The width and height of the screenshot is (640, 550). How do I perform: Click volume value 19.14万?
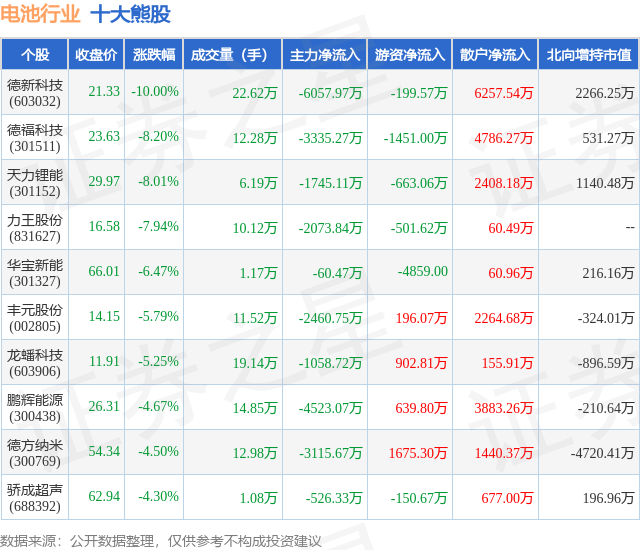[255, 363]
